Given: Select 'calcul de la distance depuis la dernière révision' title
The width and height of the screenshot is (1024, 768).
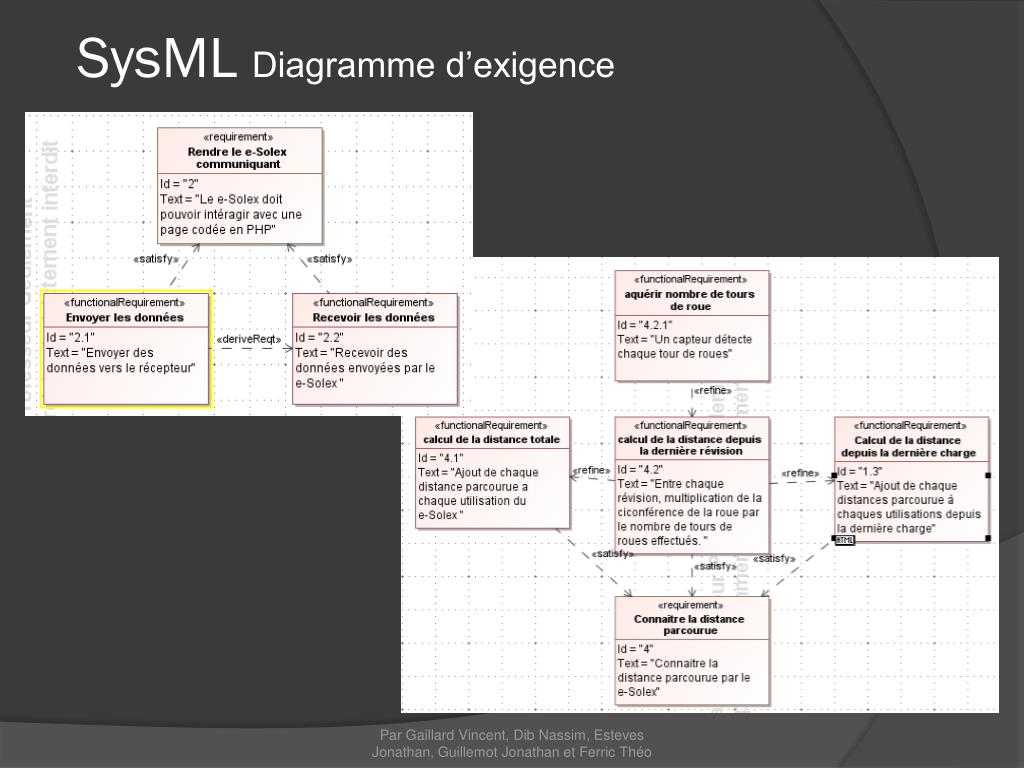Looking at the screenshot, I should click(690, 445).
